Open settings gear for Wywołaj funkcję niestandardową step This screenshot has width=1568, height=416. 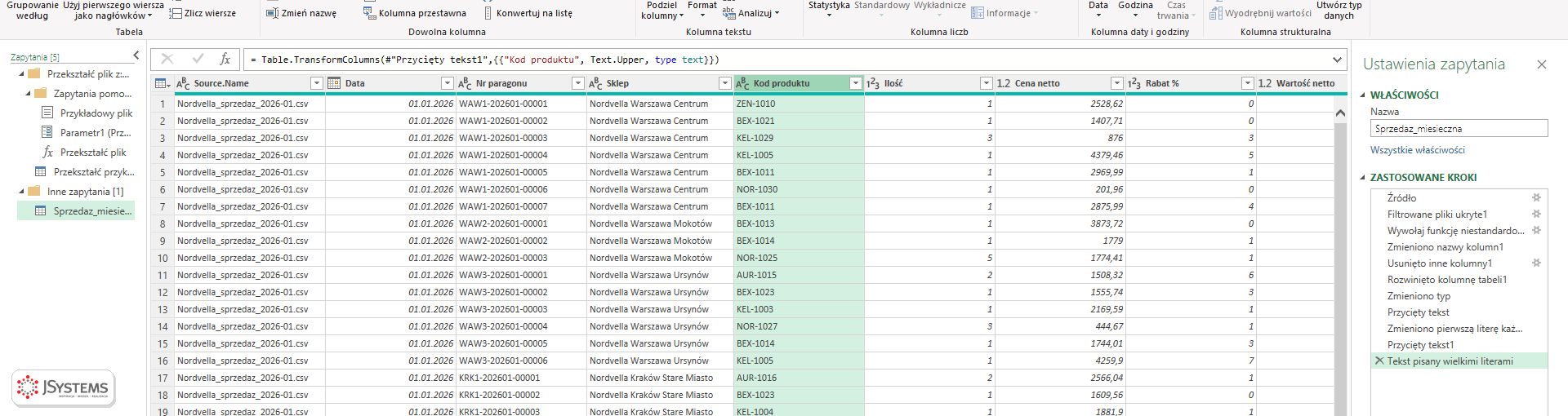(x=1536, y=230)
